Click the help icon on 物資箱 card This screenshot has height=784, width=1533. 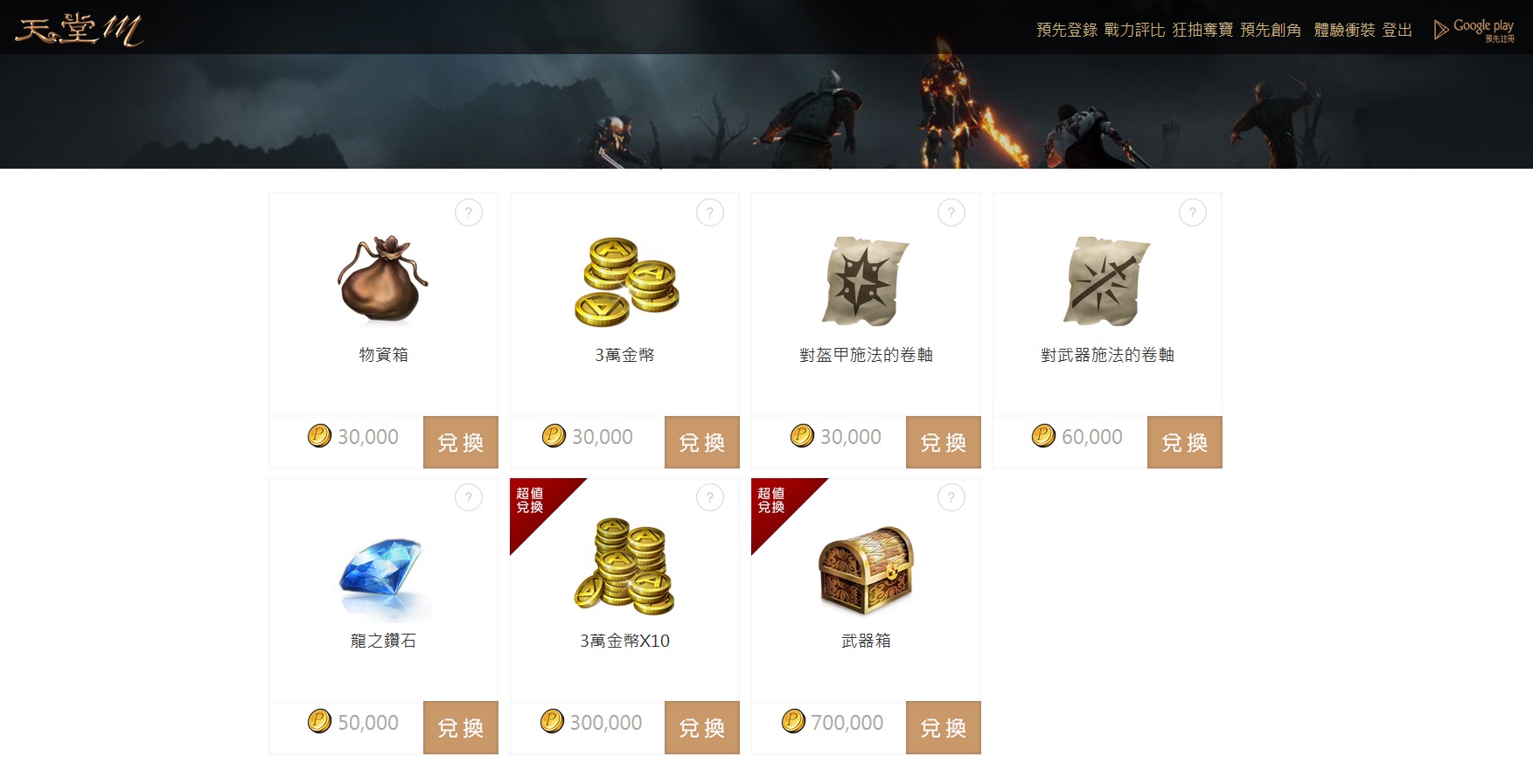(x=469, y=212)
